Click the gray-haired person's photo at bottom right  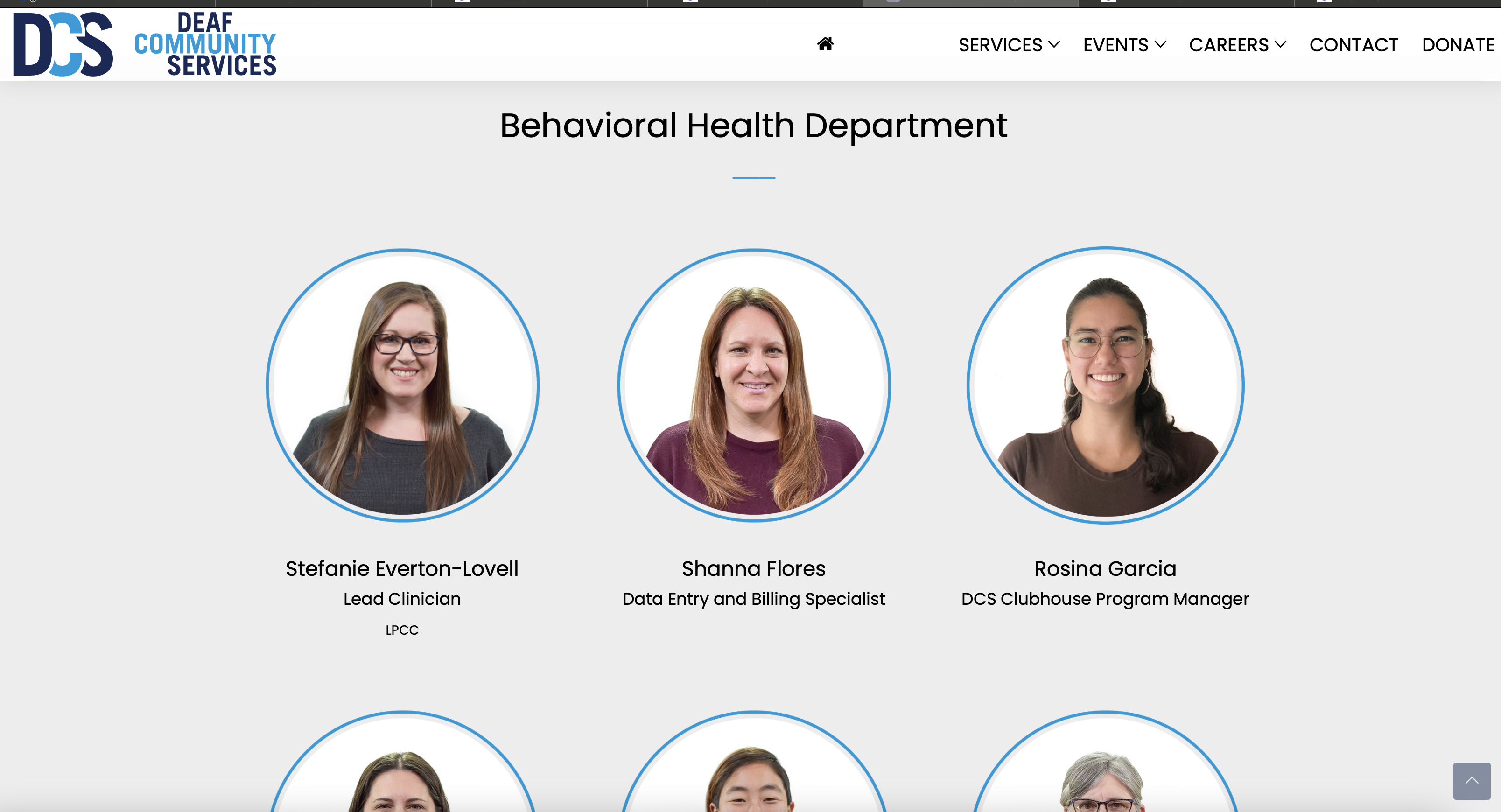pos(1105,762)
